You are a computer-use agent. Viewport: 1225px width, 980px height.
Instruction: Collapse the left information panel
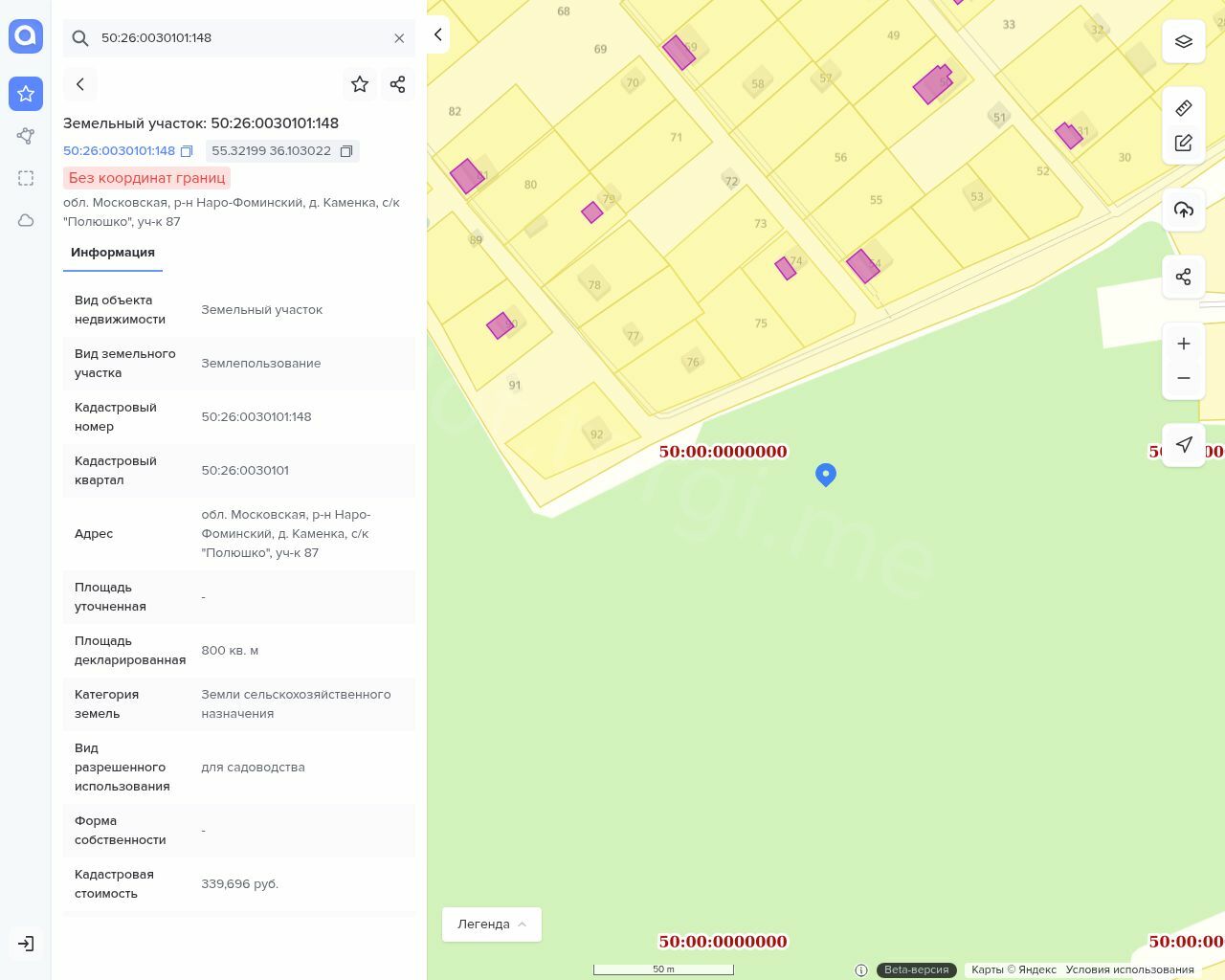pyautogui.click(x=437, y=34)
